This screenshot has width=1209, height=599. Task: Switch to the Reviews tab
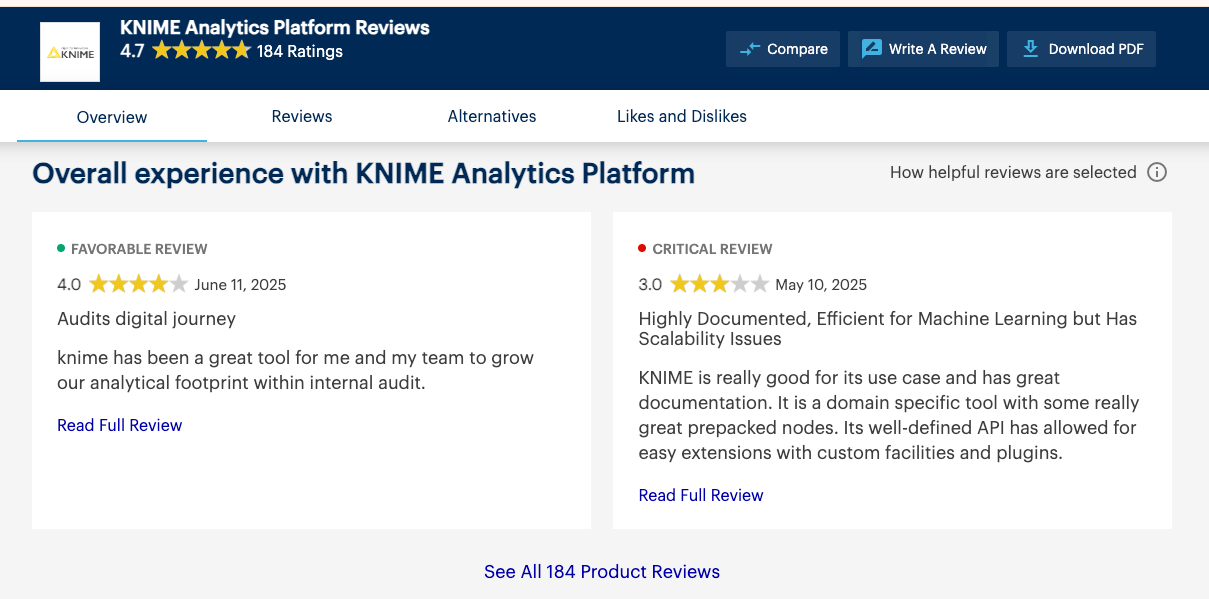302,116
